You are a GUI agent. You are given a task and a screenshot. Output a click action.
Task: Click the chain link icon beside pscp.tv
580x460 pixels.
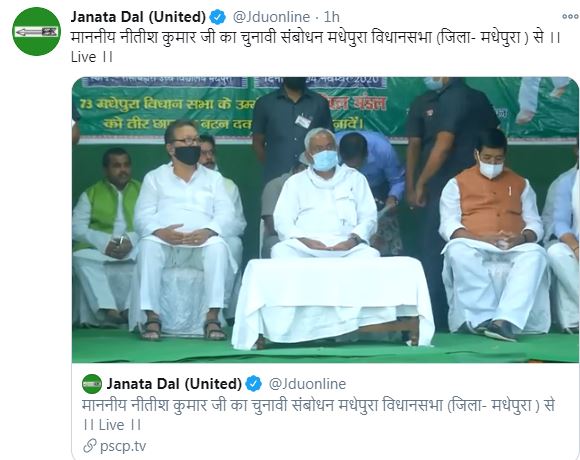[90, 446]
